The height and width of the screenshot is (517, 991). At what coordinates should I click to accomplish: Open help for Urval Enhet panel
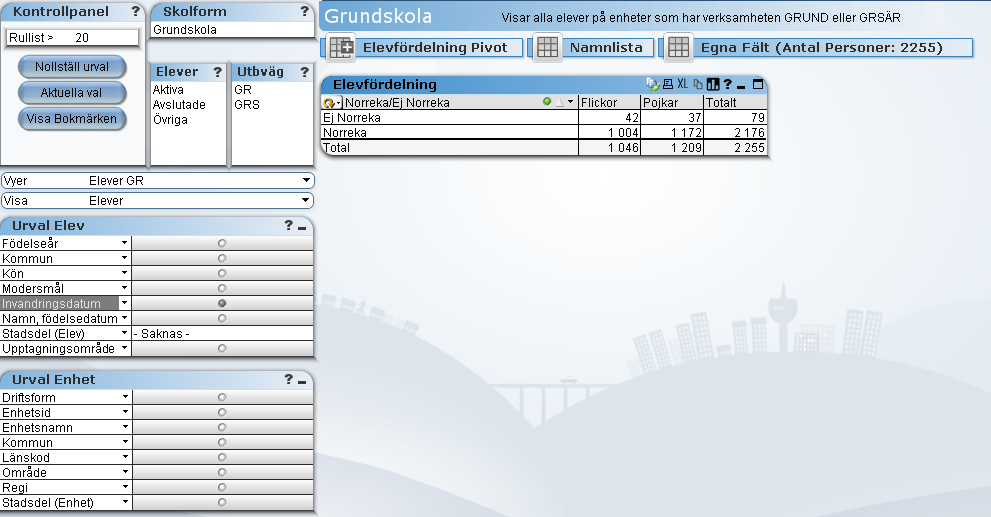[x=289, y=379]
